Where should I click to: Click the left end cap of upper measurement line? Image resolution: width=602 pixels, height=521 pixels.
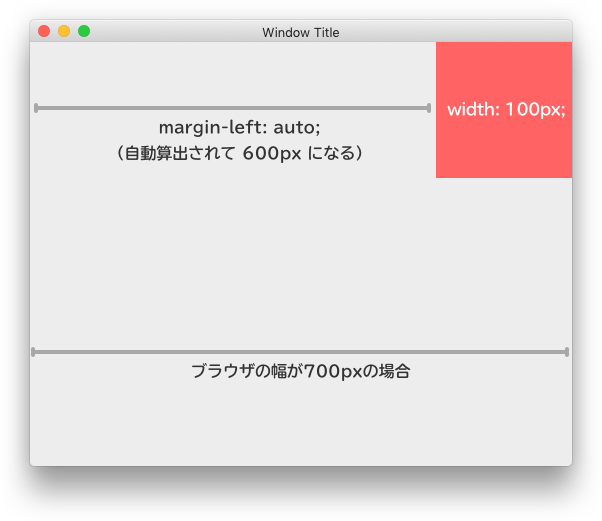(x=36, y=108)
